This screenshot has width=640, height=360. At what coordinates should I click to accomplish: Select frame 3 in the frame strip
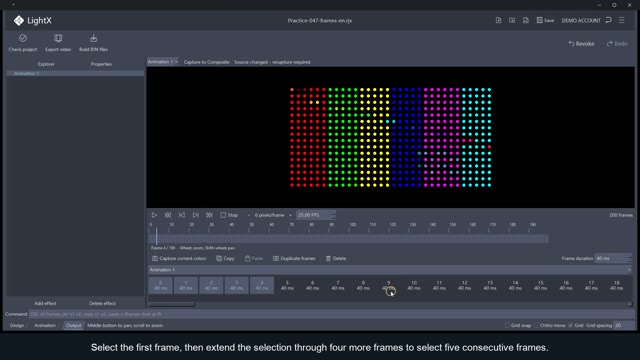coord(236,285)
